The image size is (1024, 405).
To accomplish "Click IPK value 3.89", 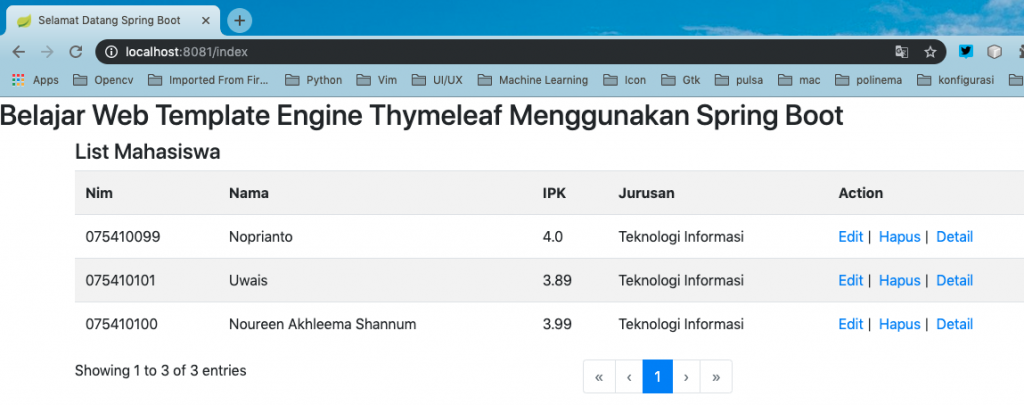I will tap(557, 281).
